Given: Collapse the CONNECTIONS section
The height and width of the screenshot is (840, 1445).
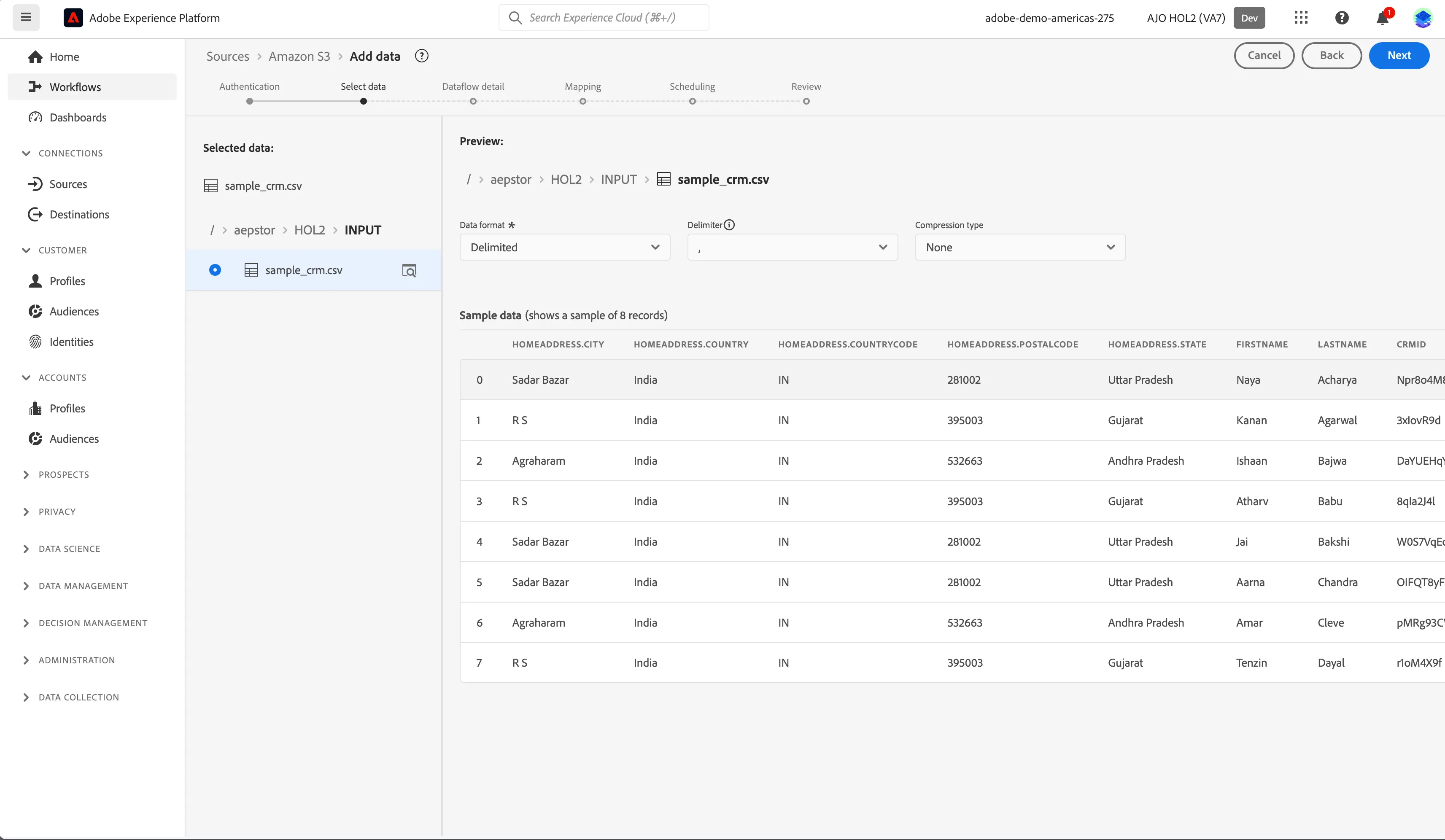Looking at the screenshot, I should (27, 153).
